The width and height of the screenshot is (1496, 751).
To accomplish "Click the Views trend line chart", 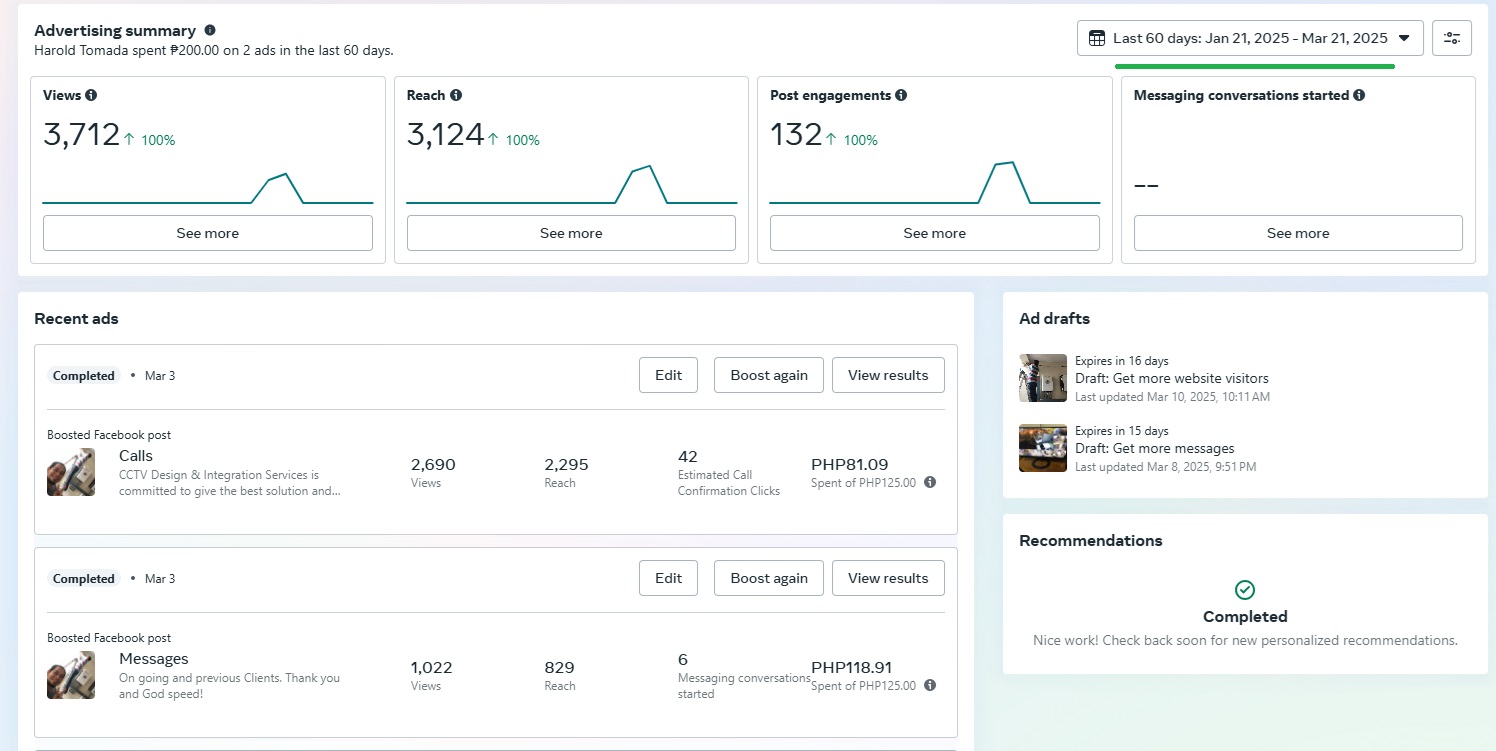I will (208, 189).
